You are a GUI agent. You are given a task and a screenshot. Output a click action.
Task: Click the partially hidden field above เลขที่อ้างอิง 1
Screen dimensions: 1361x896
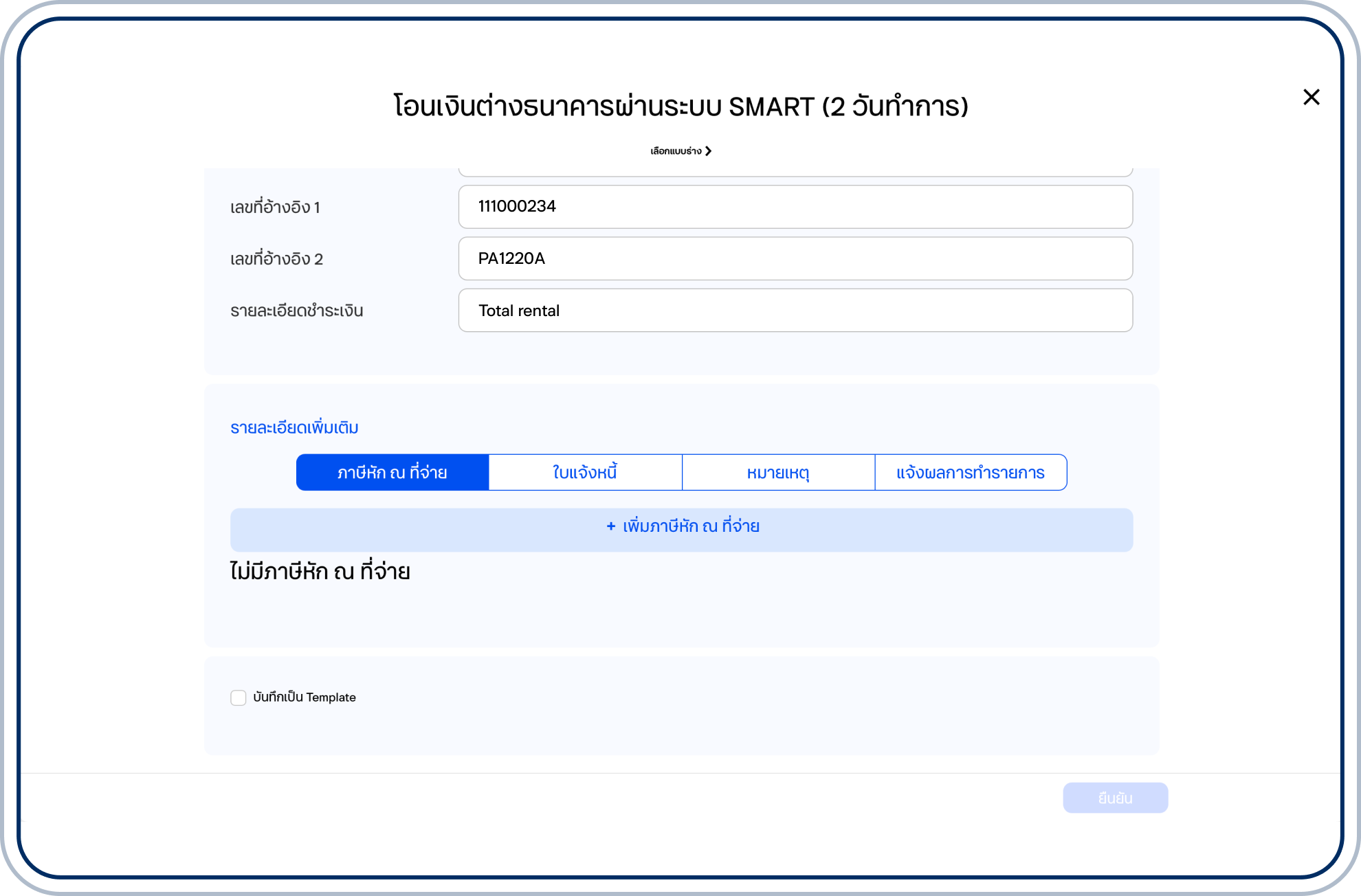(795, 171)
